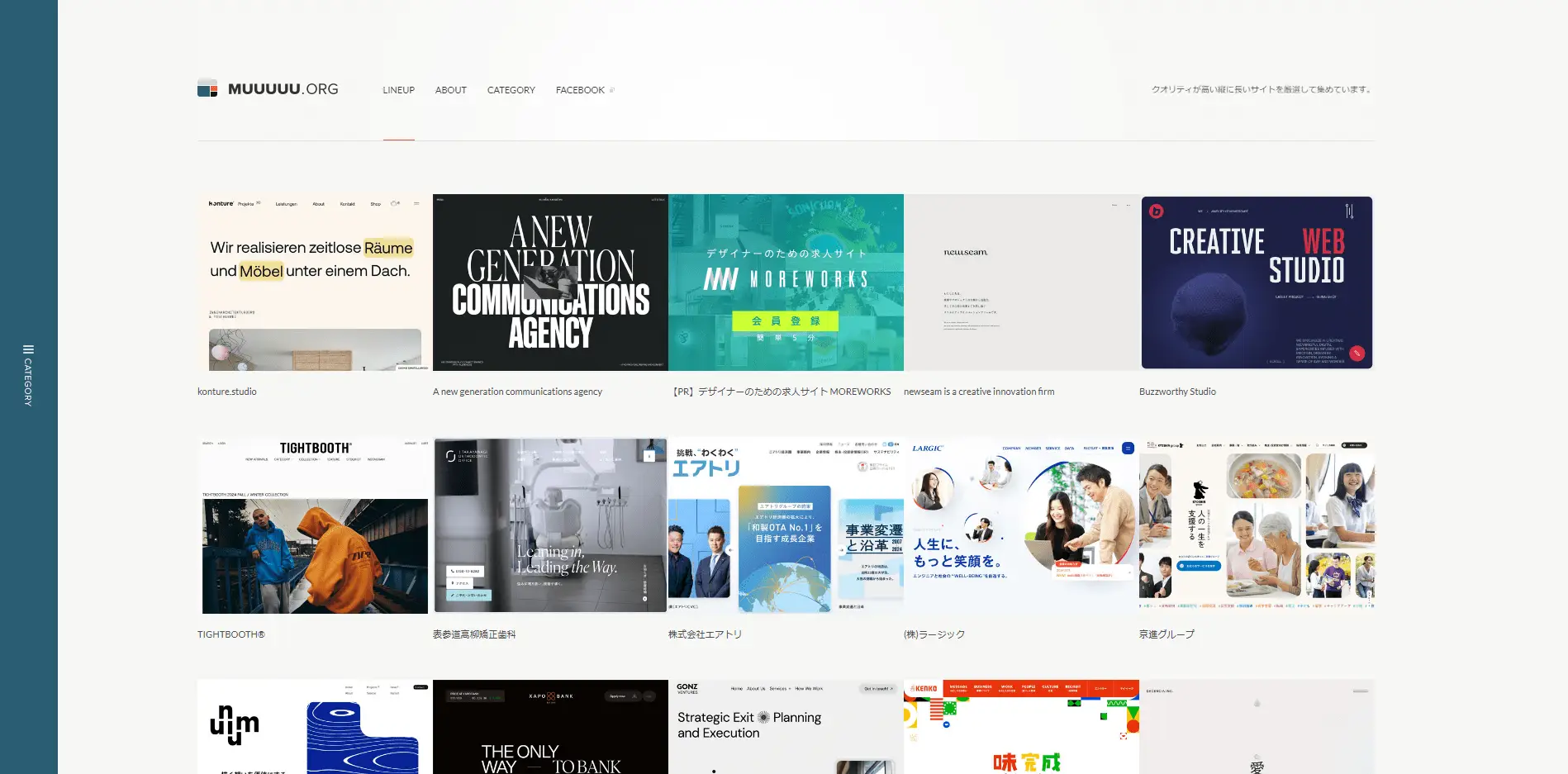Click the 京進グループ caption link
1568x774 pixels.
pos(1166,634)
